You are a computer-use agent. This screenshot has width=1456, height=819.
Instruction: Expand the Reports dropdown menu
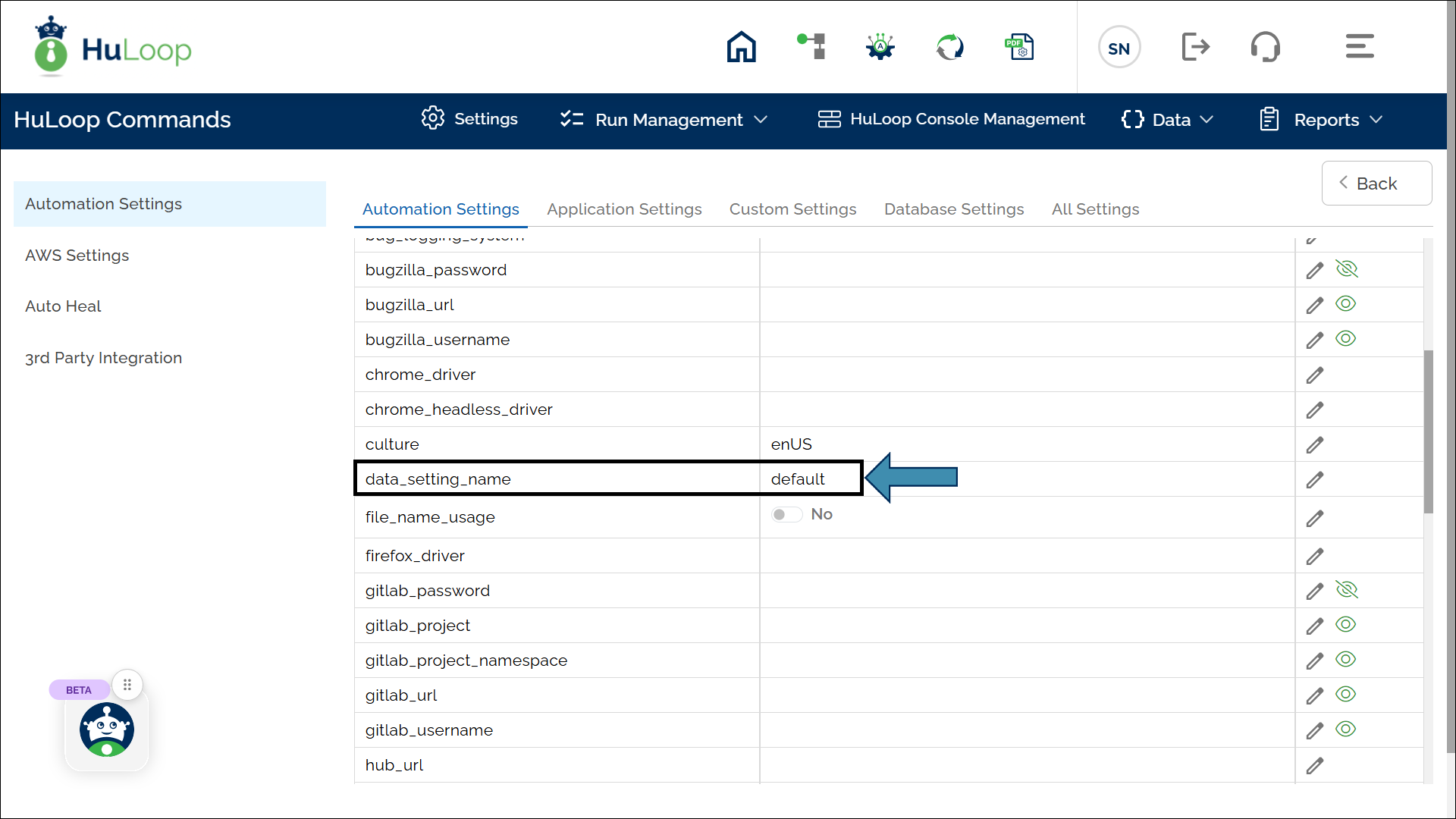coord(1322,120)
